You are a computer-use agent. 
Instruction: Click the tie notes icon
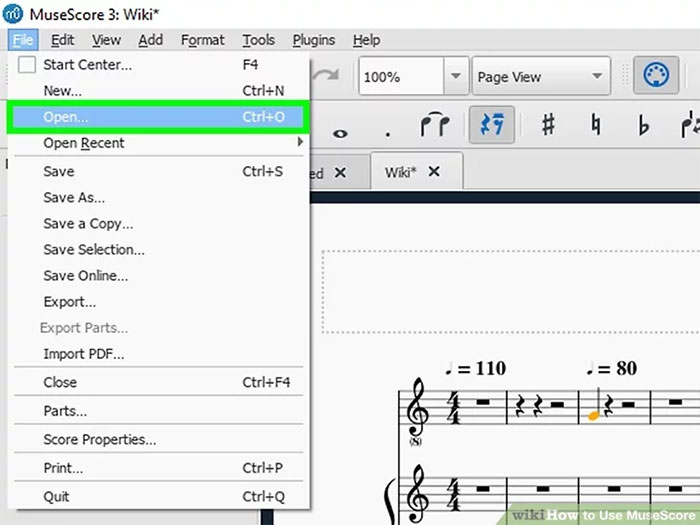click(x=436, y=126)
